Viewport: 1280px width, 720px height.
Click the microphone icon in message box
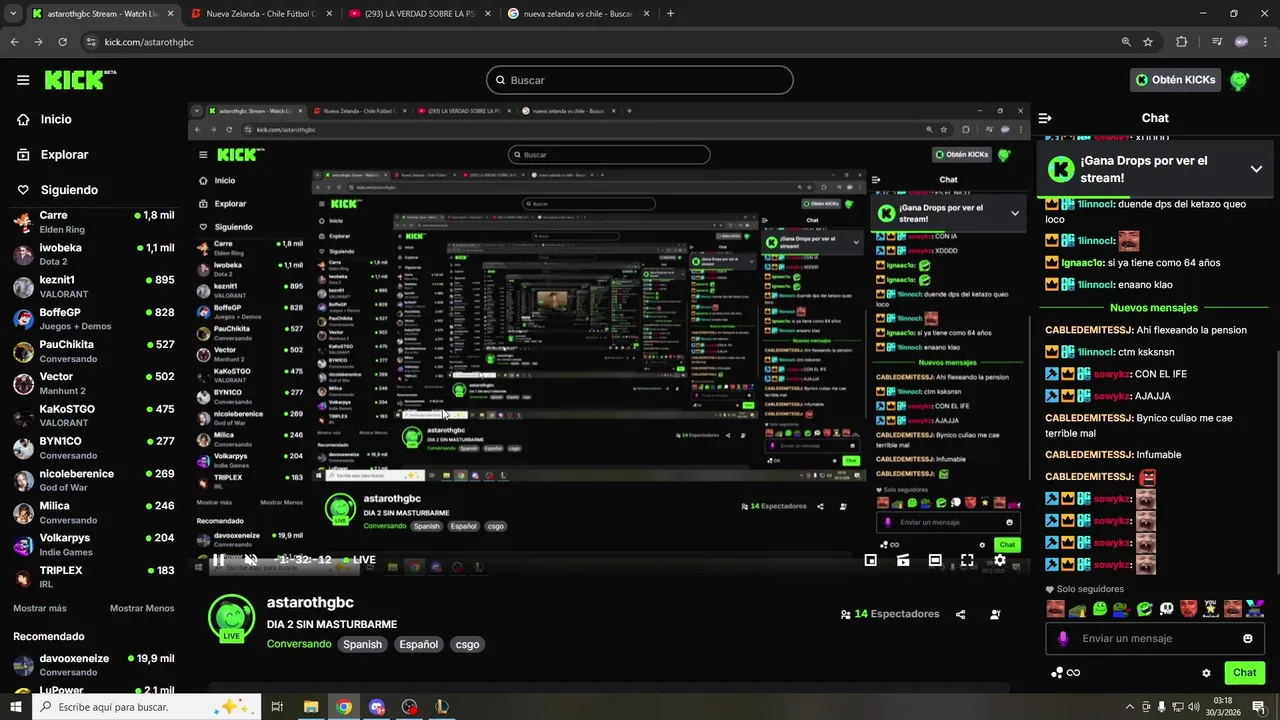pos(1063,638)
